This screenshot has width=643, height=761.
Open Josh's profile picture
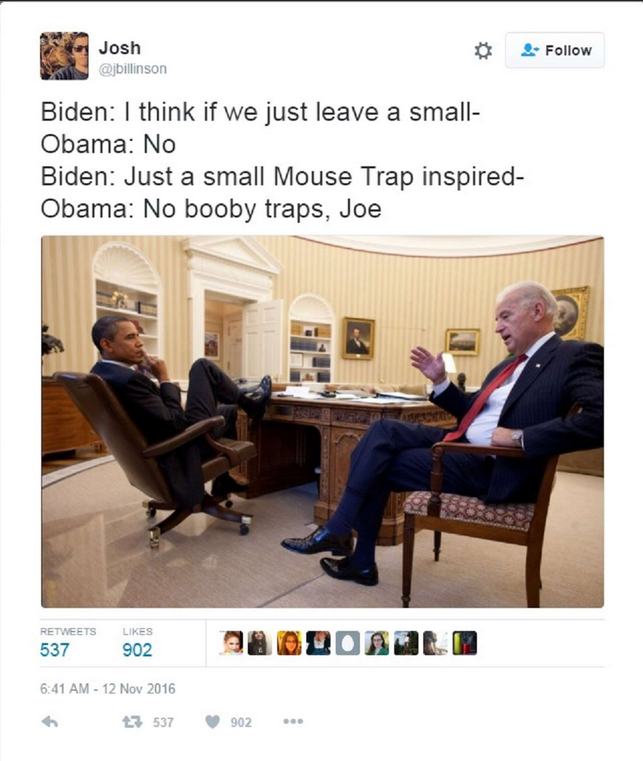[64, 56]
